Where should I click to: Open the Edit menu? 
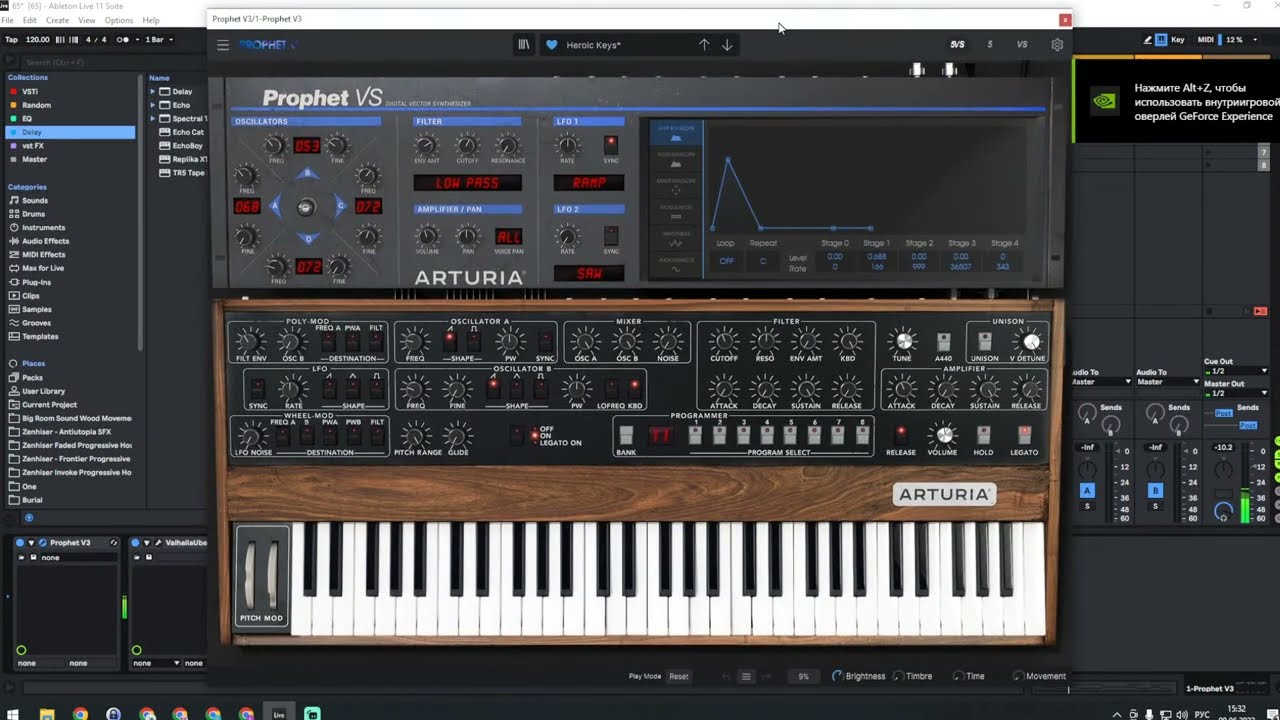[30, 20]
